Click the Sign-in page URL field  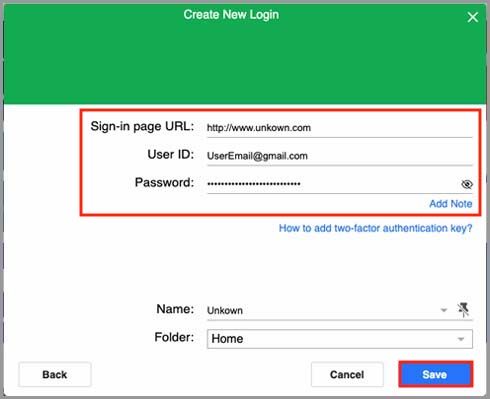(340, 128)
